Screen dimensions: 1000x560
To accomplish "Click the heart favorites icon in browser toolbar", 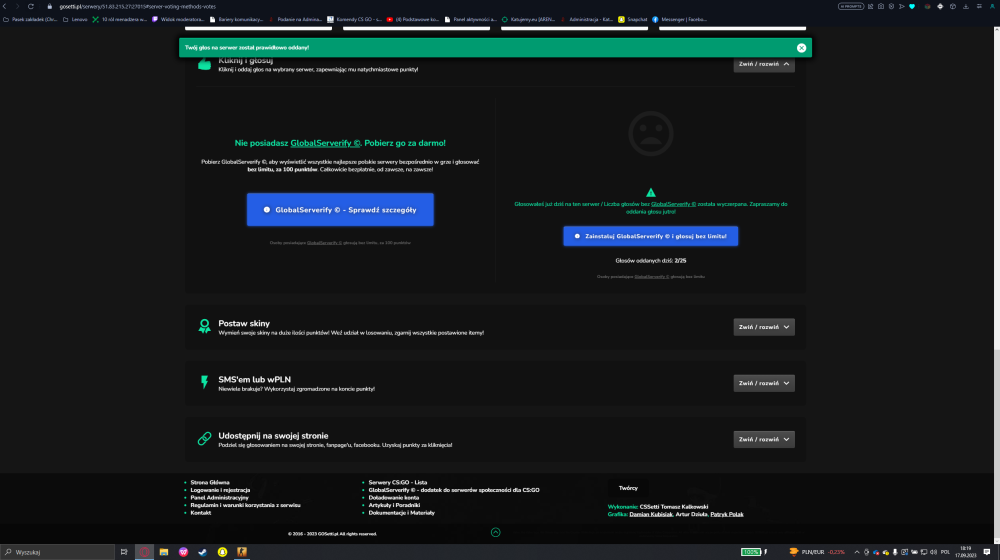I will click(912, 6).
